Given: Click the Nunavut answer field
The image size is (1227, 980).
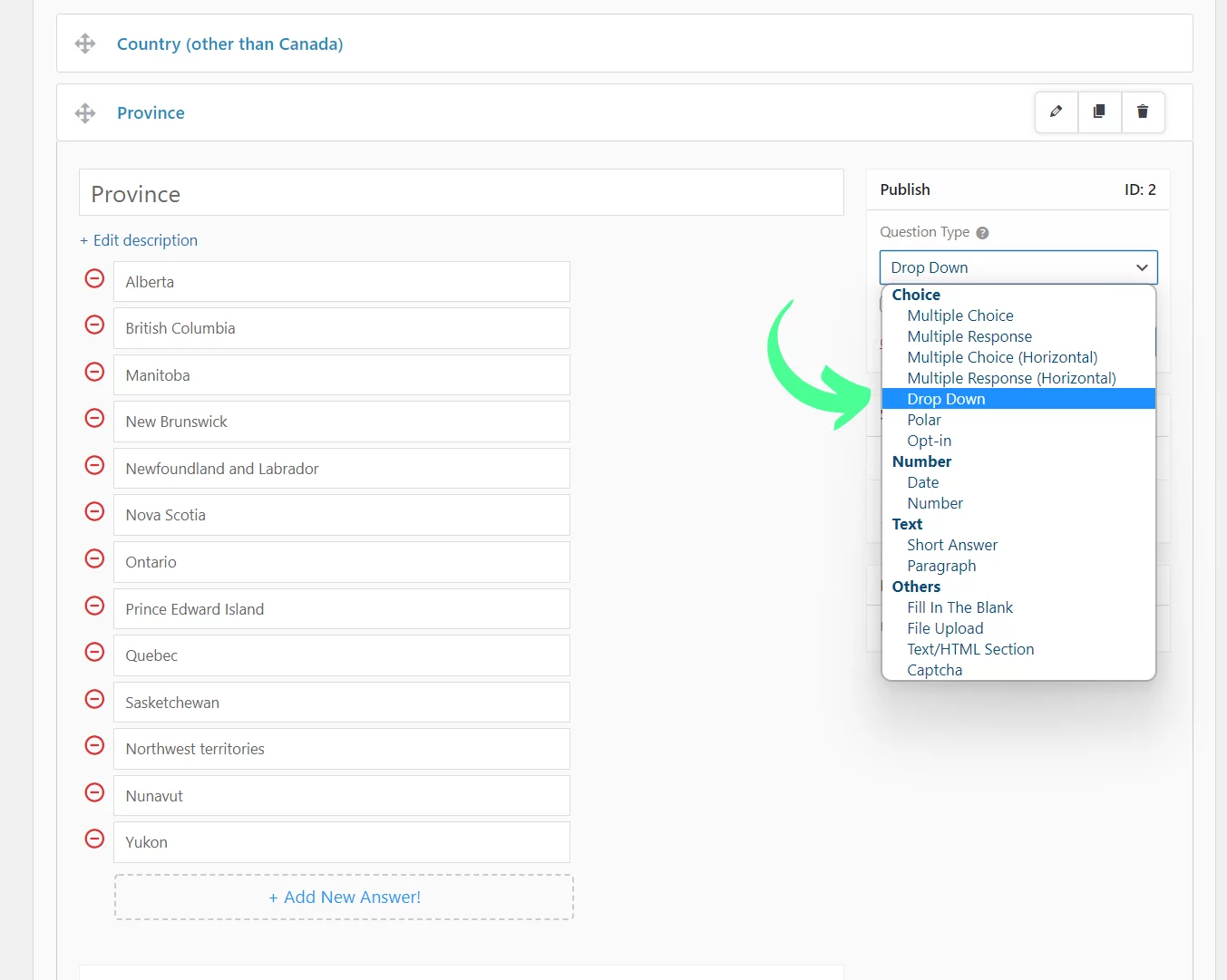Looking at the screenshot, I should pyautogui.click(x=342, y=796).
